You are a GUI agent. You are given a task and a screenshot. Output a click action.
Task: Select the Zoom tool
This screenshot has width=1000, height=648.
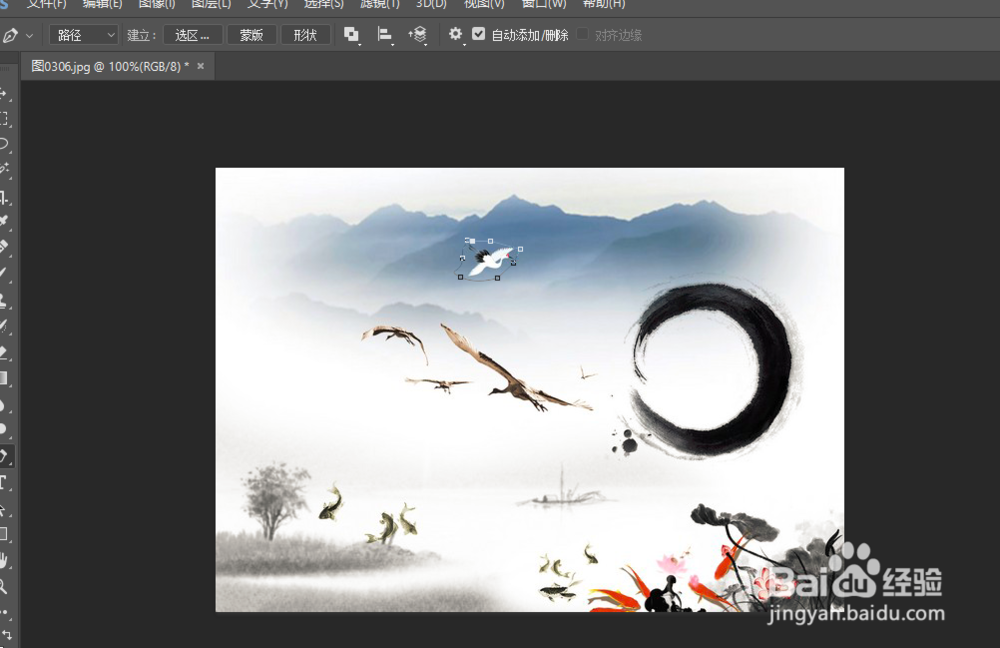coord(3,587)
